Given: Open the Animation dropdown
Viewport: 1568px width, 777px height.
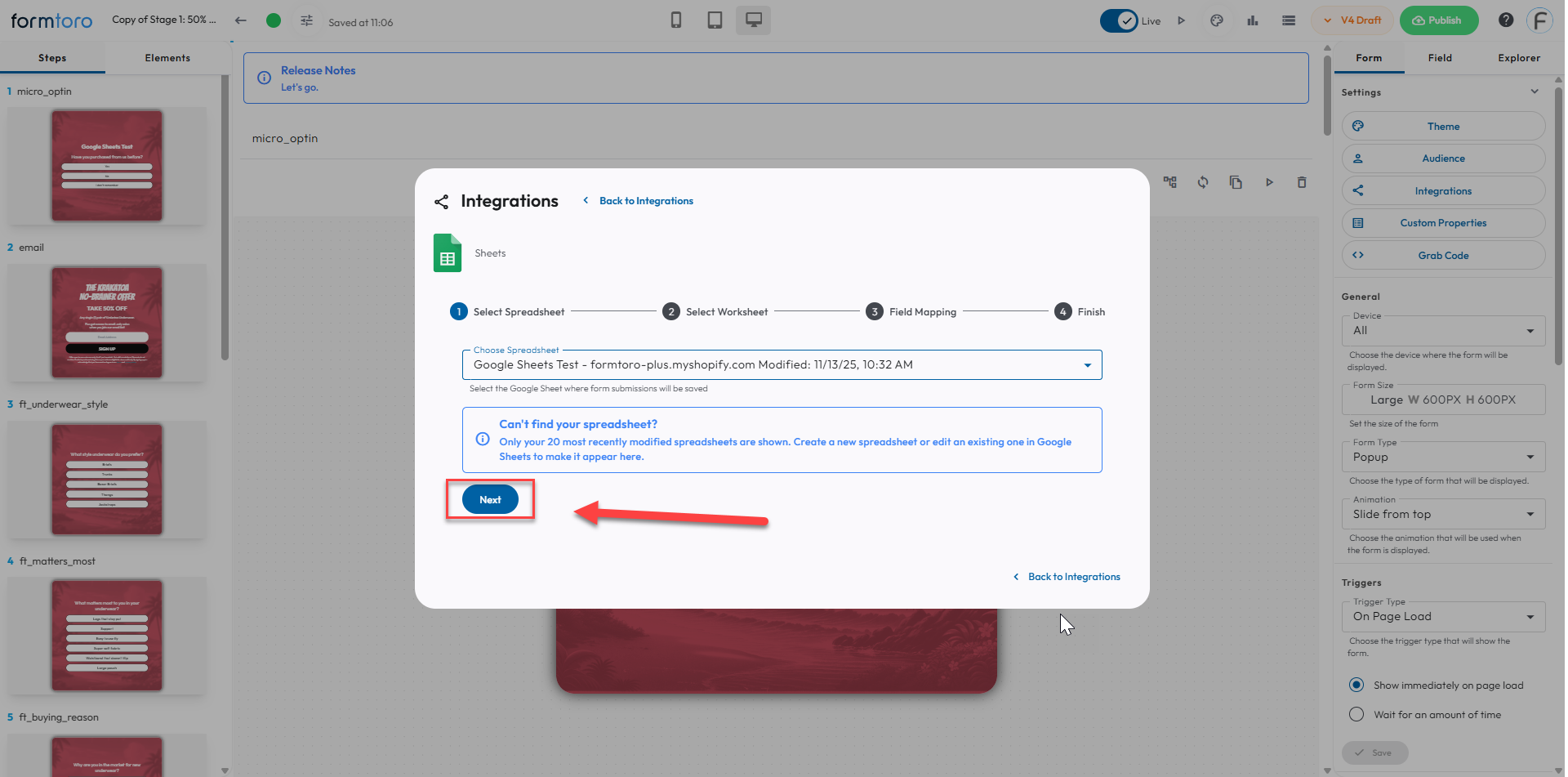Looking at the screenshot, I should pos(1443,514).
